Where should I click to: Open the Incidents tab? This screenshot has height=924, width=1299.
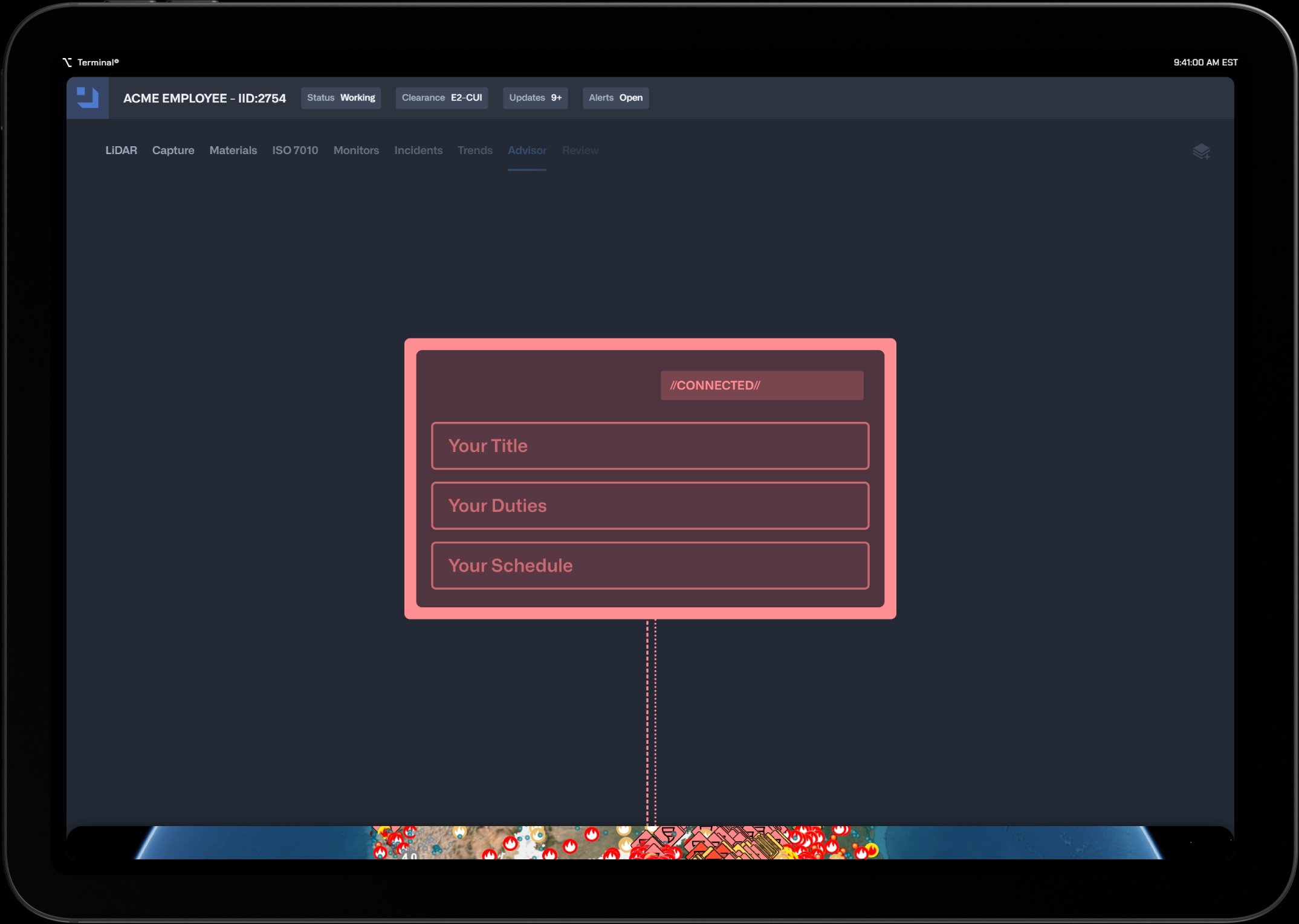coord(418,150)
